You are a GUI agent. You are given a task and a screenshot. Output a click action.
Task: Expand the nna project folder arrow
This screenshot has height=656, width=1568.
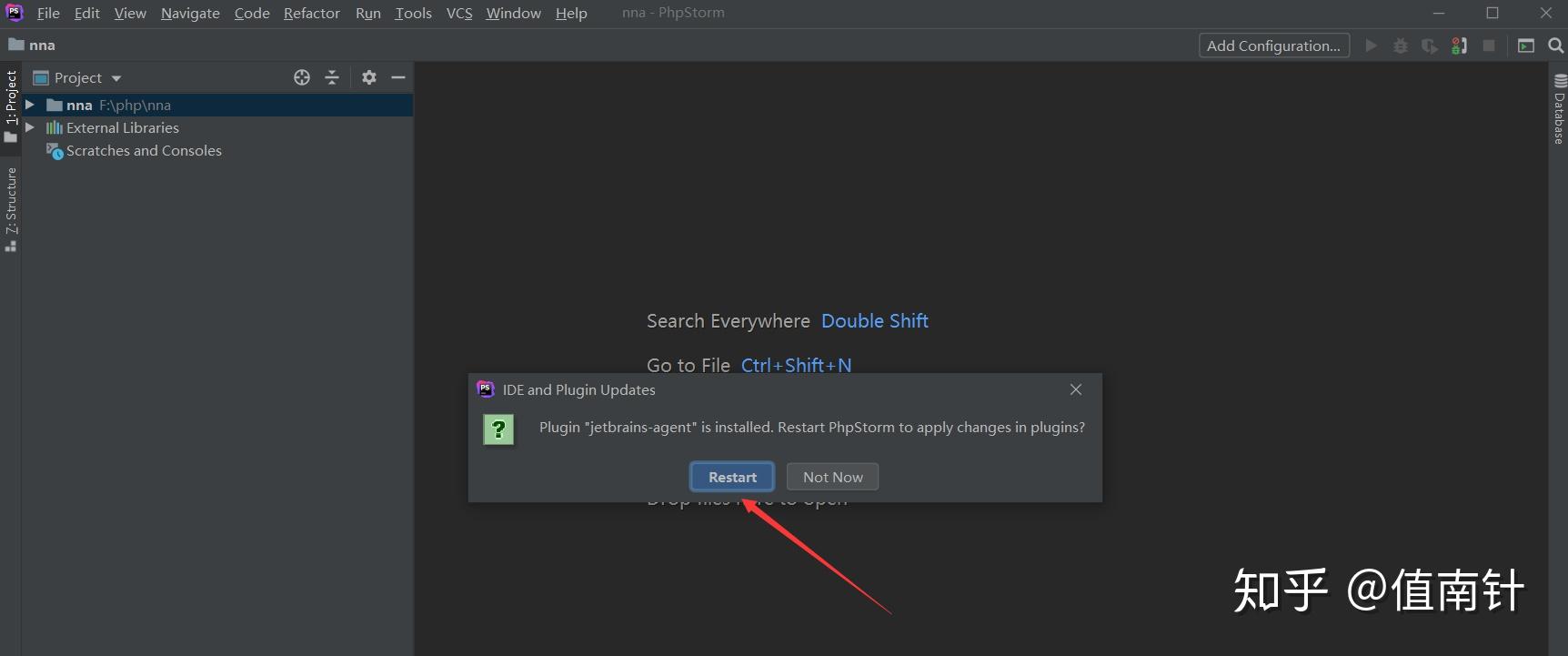click(30, 105)
